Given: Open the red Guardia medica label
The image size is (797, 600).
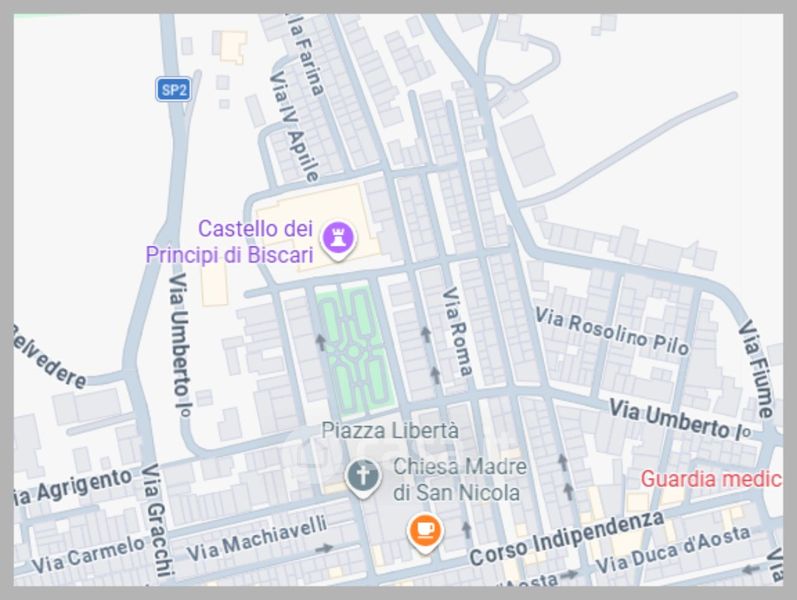Looking at the screenshot, I should pyautogui.click(x=711, y=479).
